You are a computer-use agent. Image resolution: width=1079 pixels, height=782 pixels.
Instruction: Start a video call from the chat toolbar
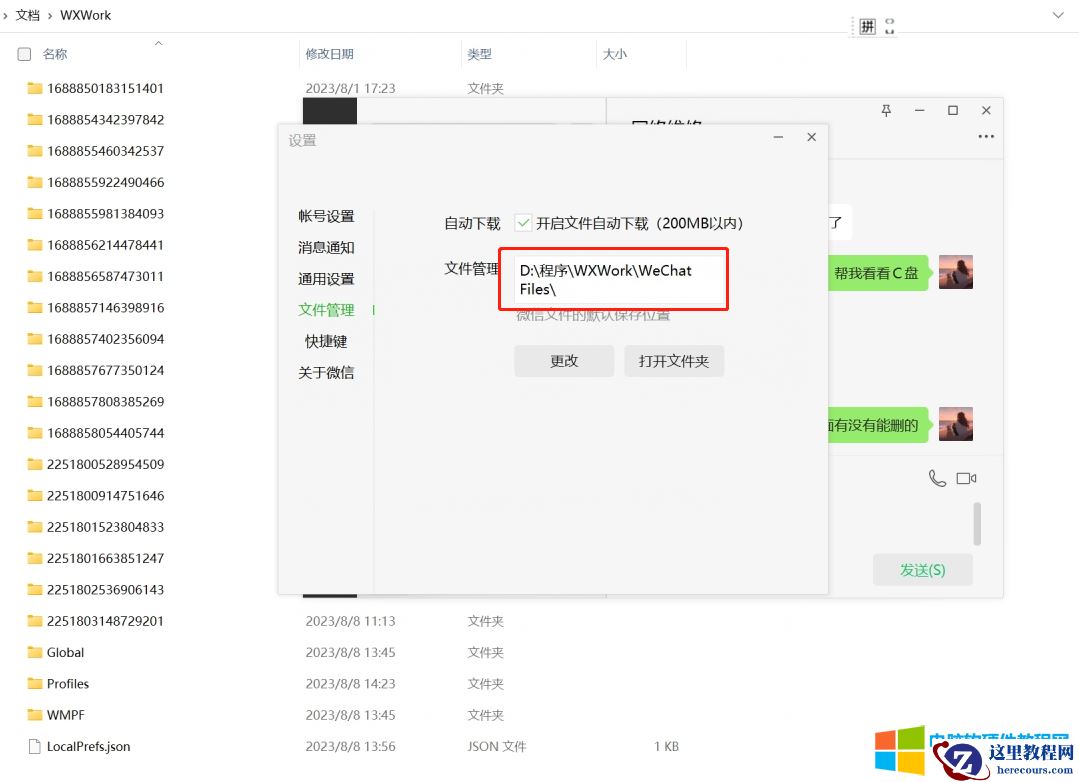(966, 478)
